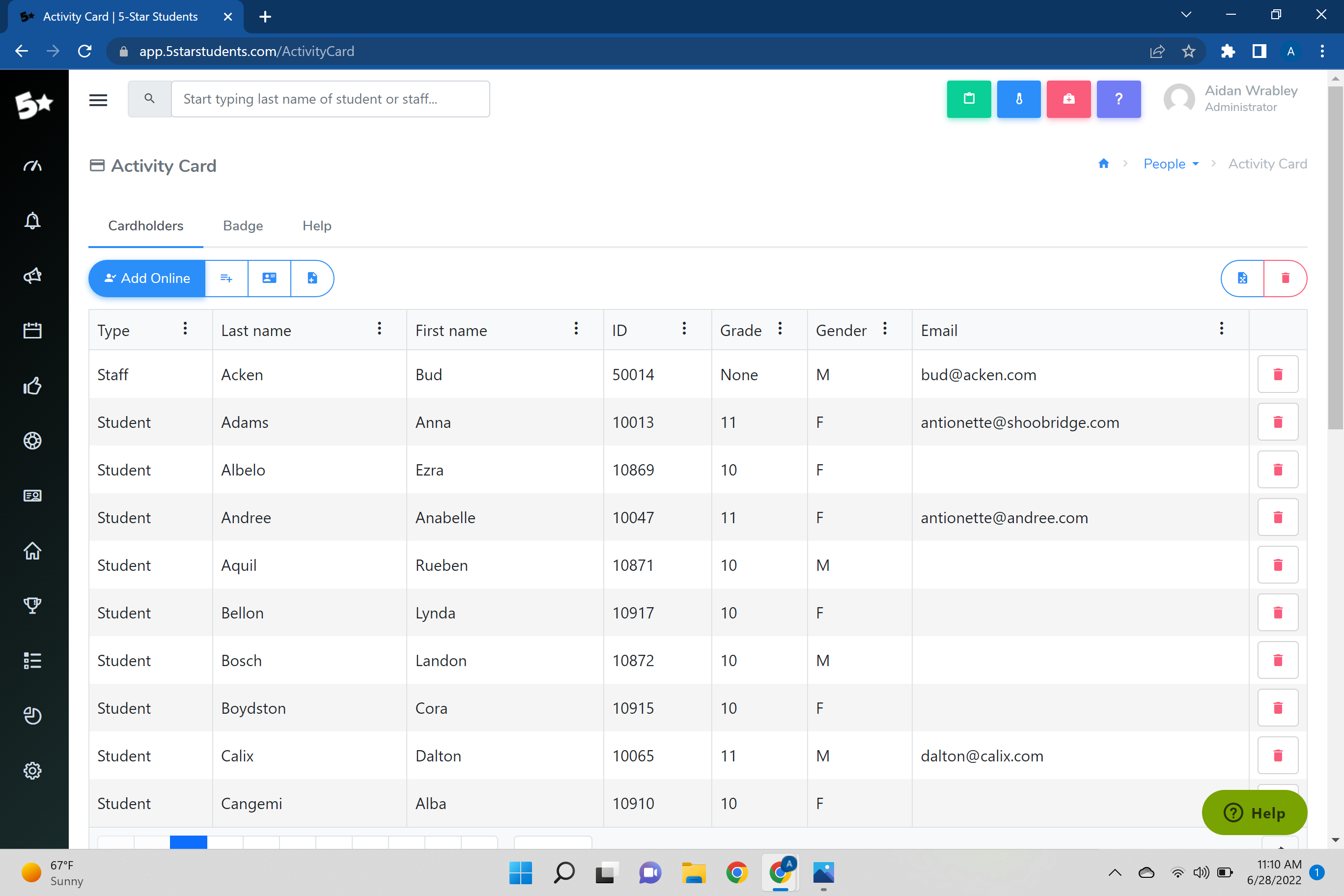Viewport: 1344px width, 896px height.
Task: Click the green clipboard button
Action: point(969,99)
